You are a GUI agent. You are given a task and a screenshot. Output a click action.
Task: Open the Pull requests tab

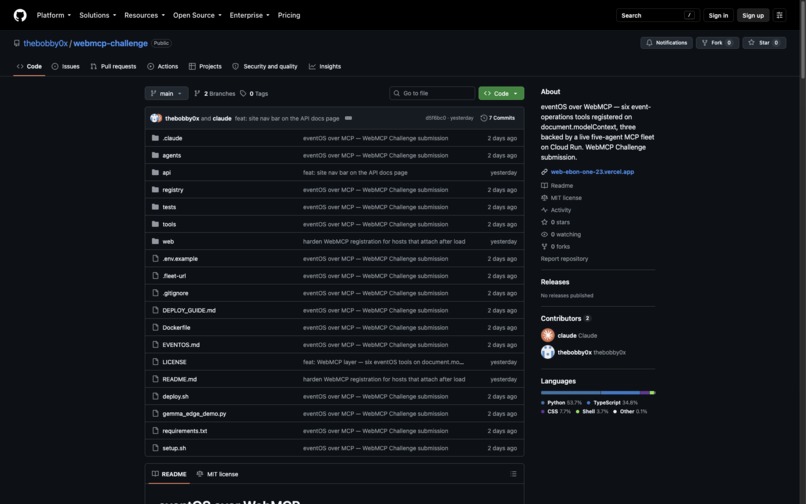113,66
